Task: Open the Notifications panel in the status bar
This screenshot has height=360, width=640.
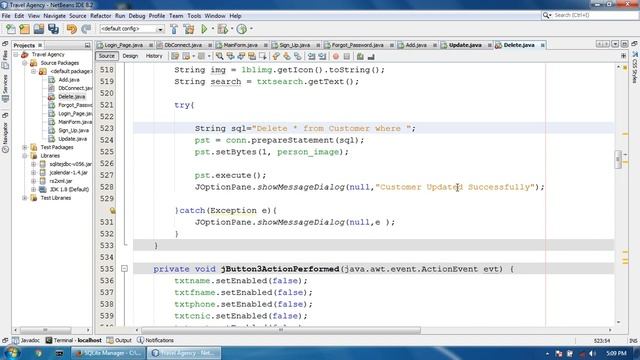Action: click(155, 340)
